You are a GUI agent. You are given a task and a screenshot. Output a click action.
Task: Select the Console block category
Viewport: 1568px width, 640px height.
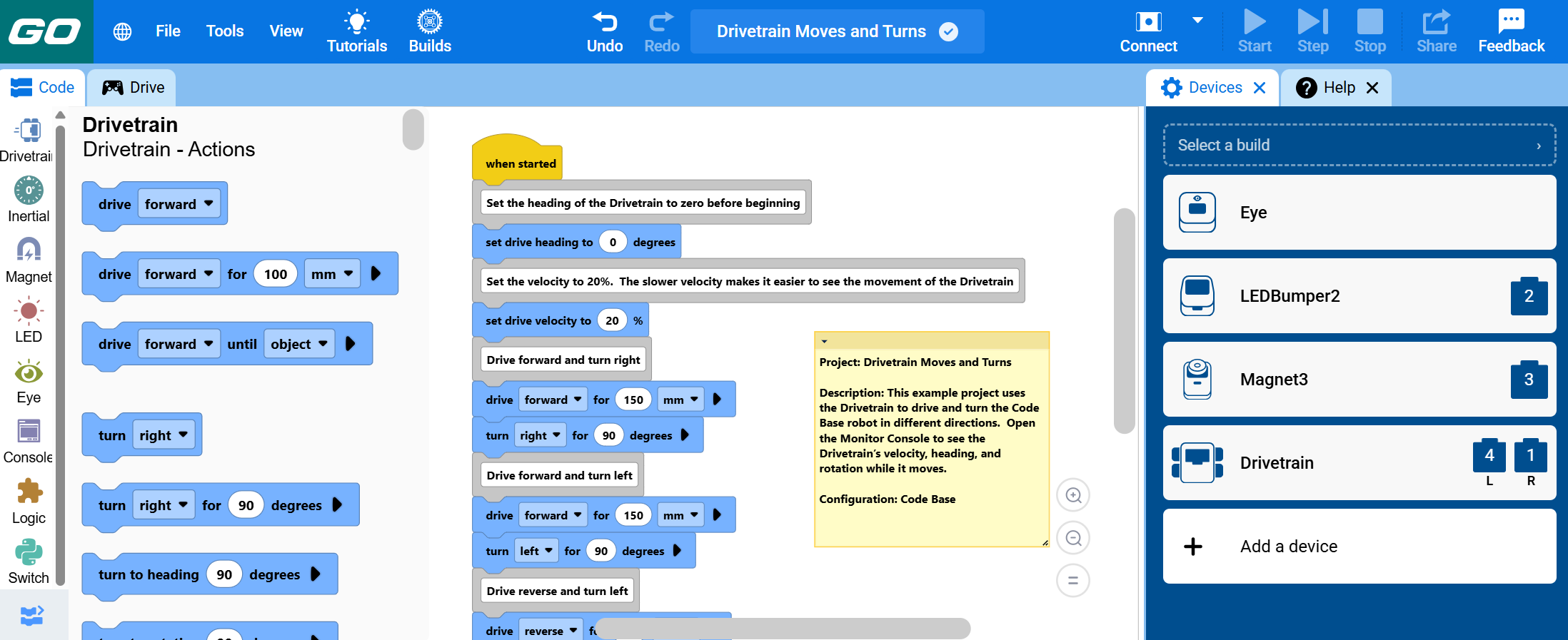tap(29, 441)
